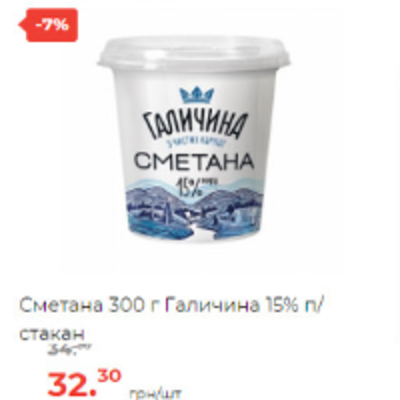Click the crossed-out old price 34
This screenshot has width=400, height=400.
click(x=68, y=349)
